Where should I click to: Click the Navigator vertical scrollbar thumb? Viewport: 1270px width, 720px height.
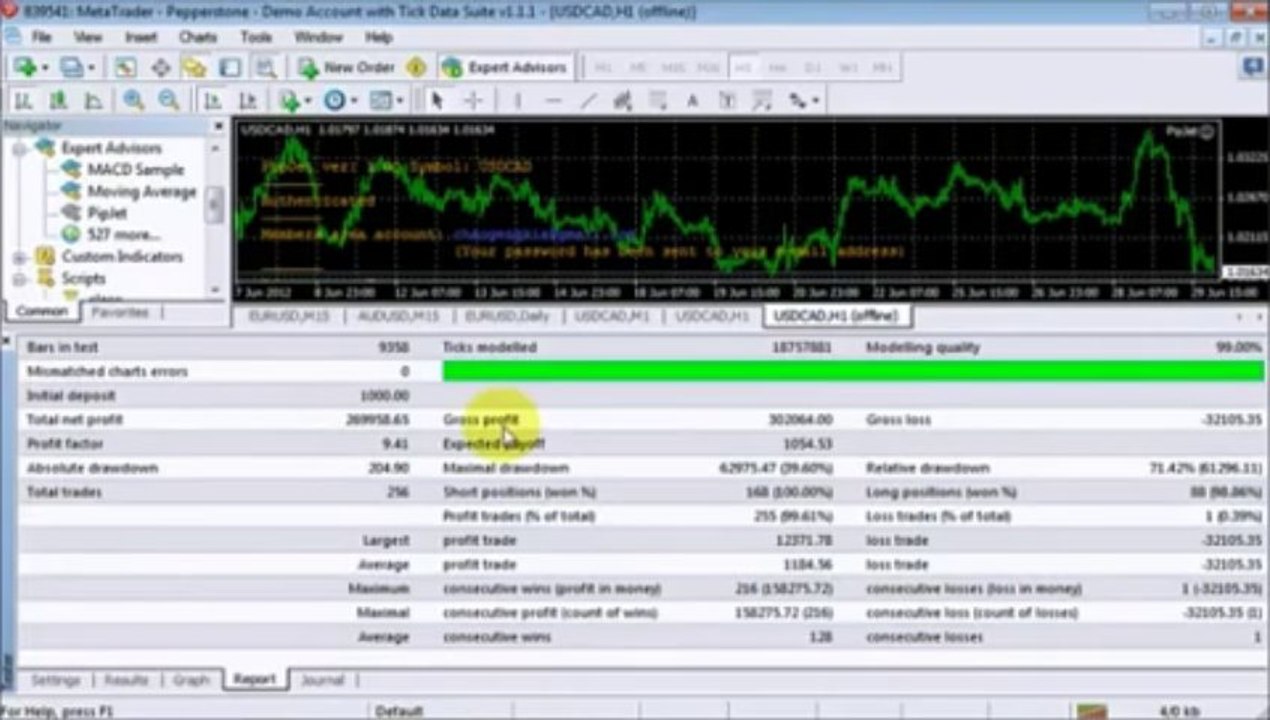pos(214,204)
